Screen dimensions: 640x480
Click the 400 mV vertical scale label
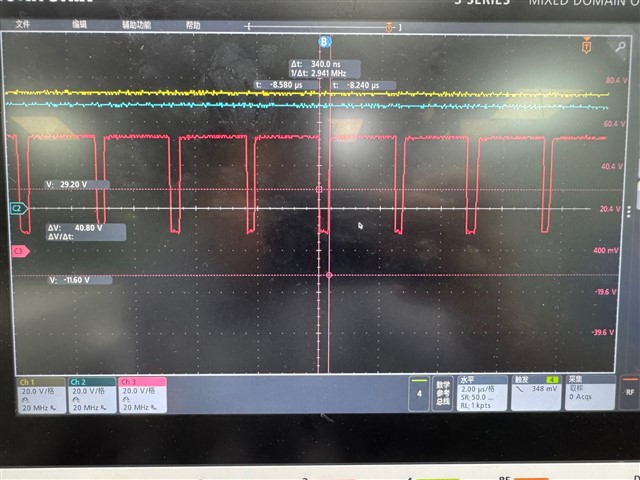coord(605,250)
